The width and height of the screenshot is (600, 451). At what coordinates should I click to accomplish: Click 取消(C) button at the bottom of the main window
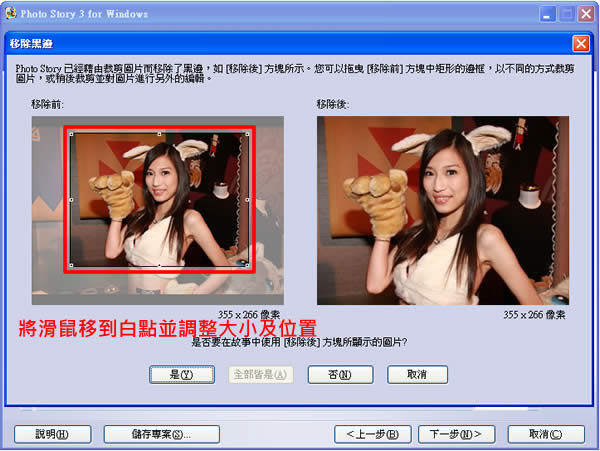click(x=546, y=434)
